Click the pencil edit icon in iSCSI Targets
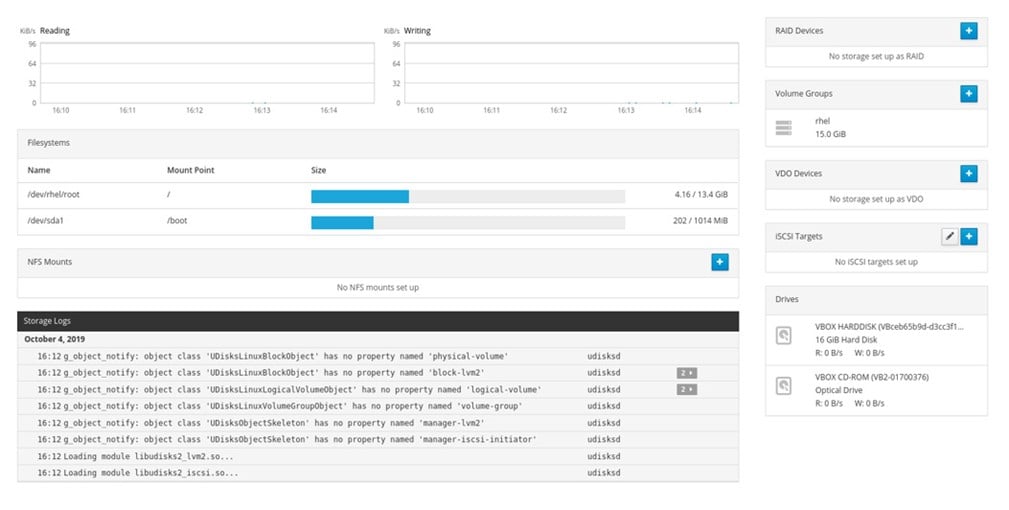The image size is (1009, 510). coord(949,236)
